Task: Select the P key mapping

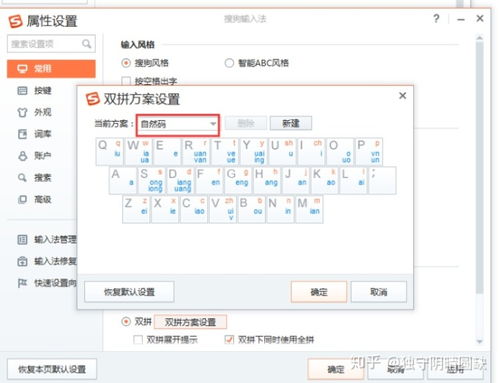Action: tap(369, 152)
